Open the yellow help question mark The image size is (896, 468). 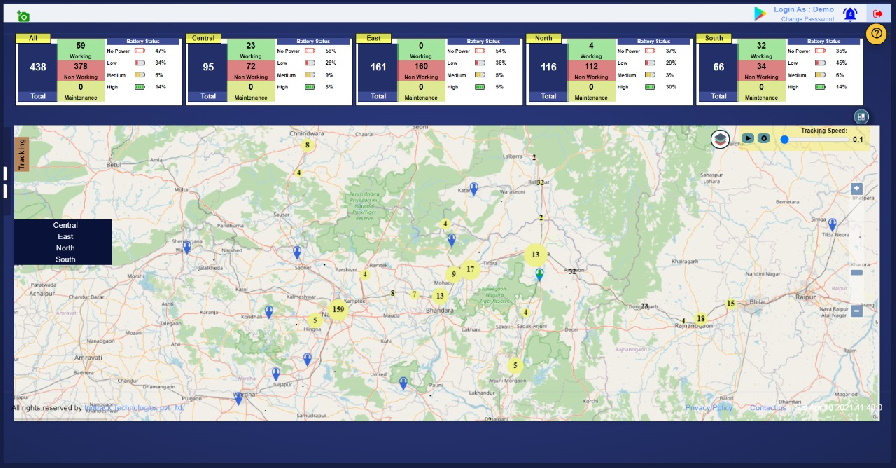(877, 34)
